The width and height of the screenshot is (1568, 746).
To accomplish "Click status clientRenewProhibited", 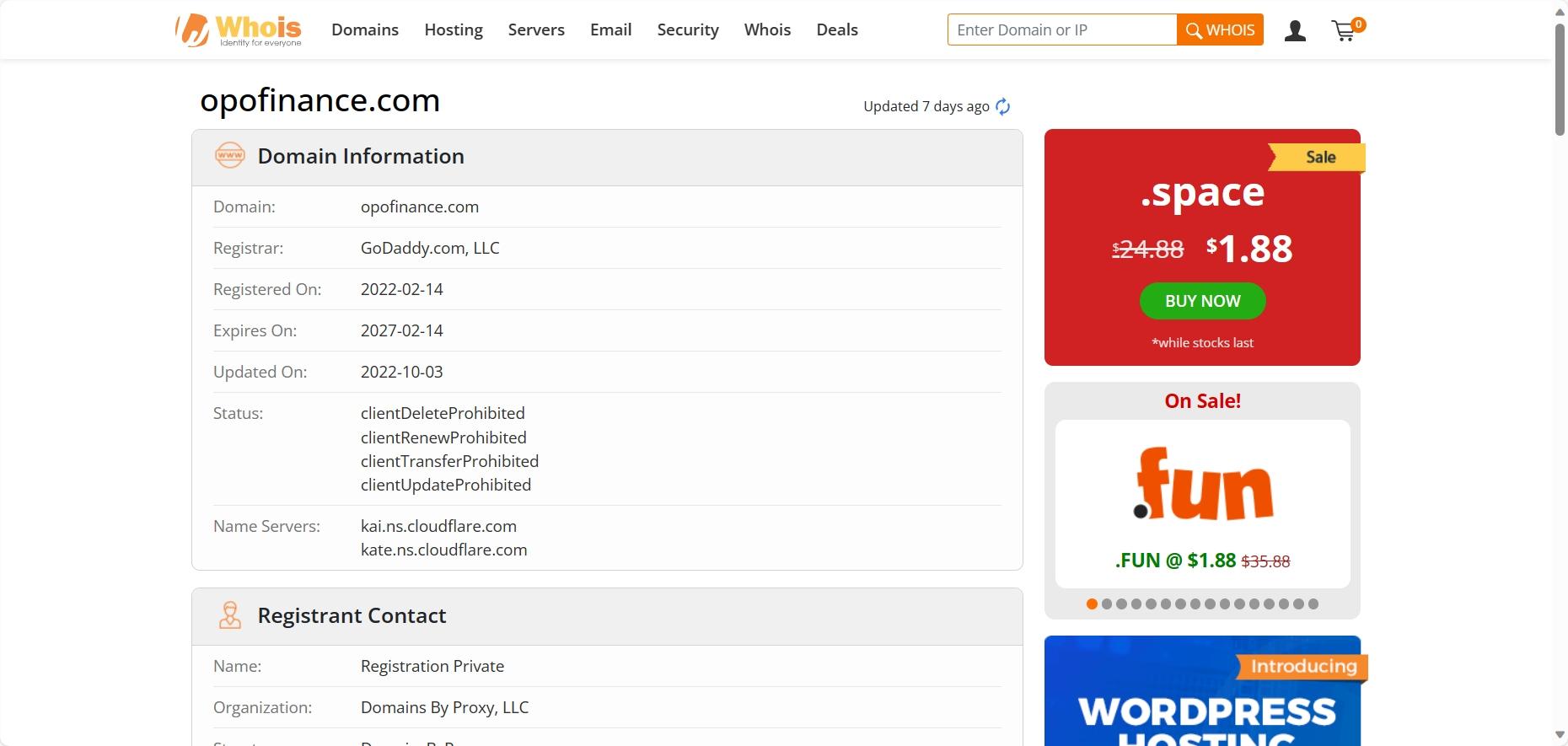I will pos(443,437).
